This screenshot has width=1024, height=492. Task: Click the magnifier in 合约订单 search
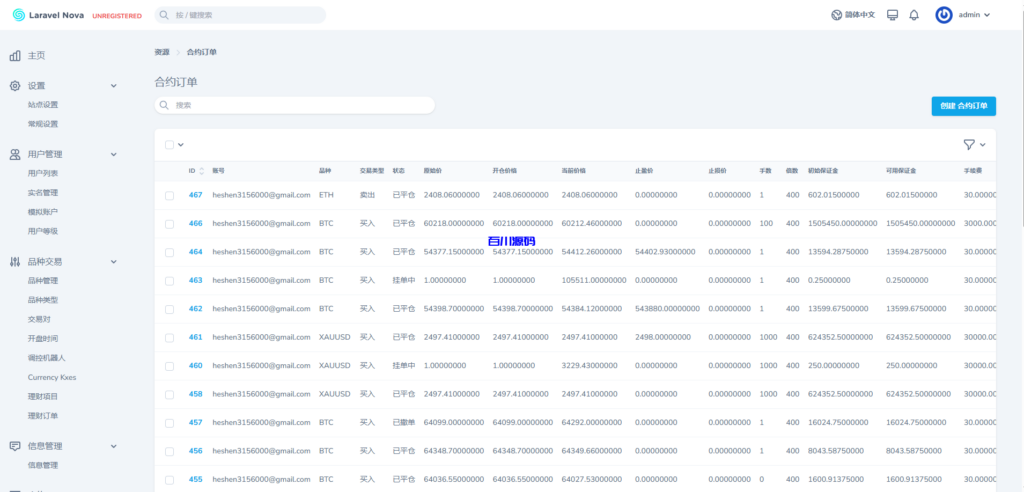click(x=164, y=105)
